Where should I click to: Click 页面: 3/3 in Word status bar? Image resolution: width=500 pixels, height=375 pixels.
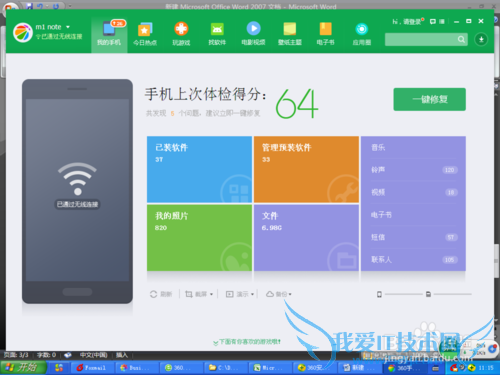point(16,355)
